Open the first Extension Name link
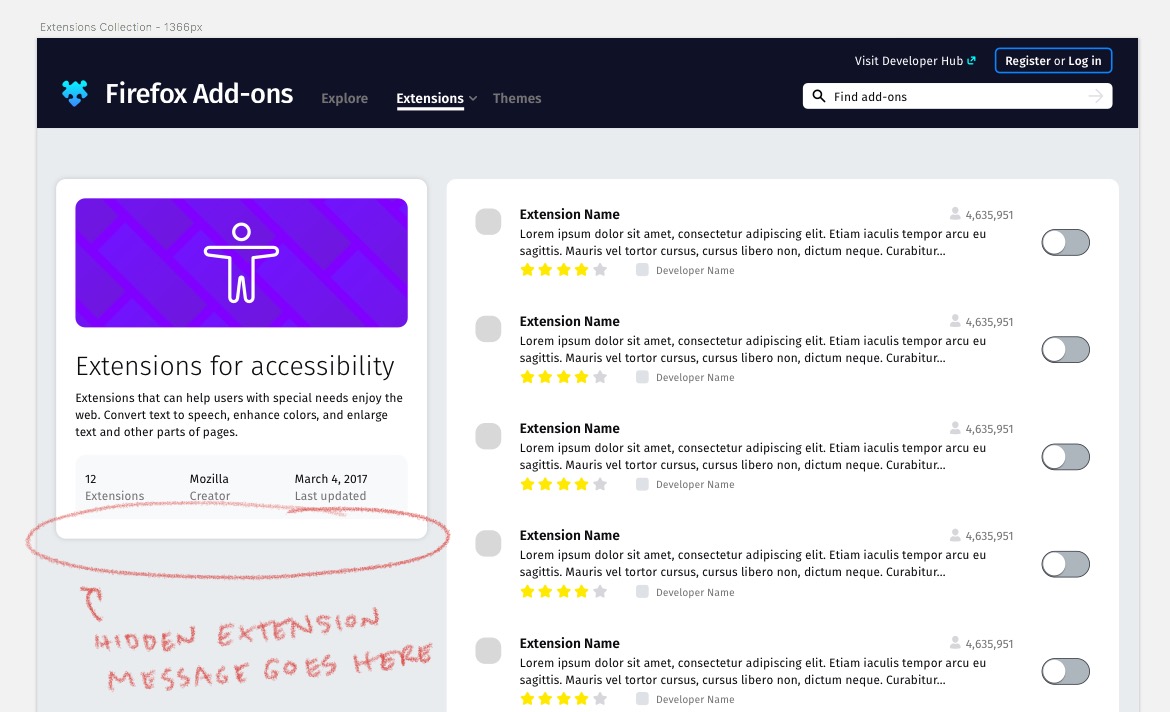 tap(569, 214)
